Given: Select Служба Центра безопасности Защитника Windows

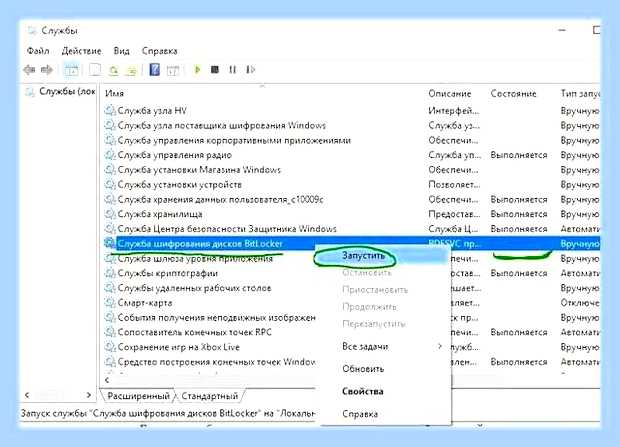Looking at the screenshot, I should click(227, 229).
